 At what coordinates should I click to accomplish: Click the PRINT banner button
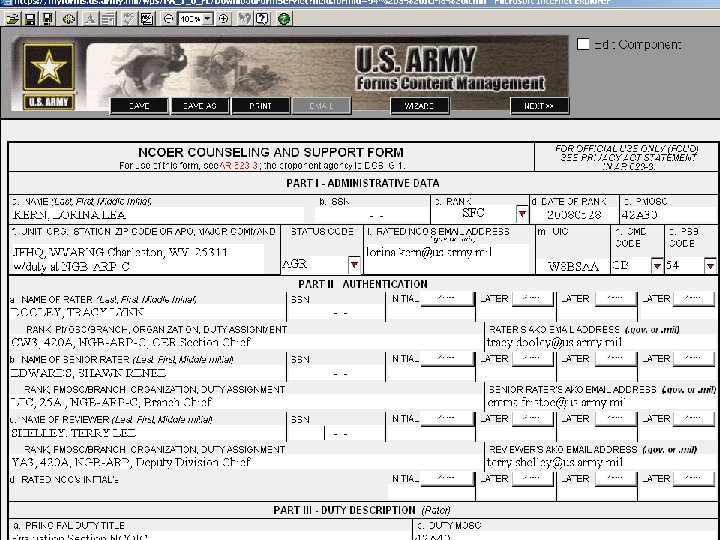[260, 106]
